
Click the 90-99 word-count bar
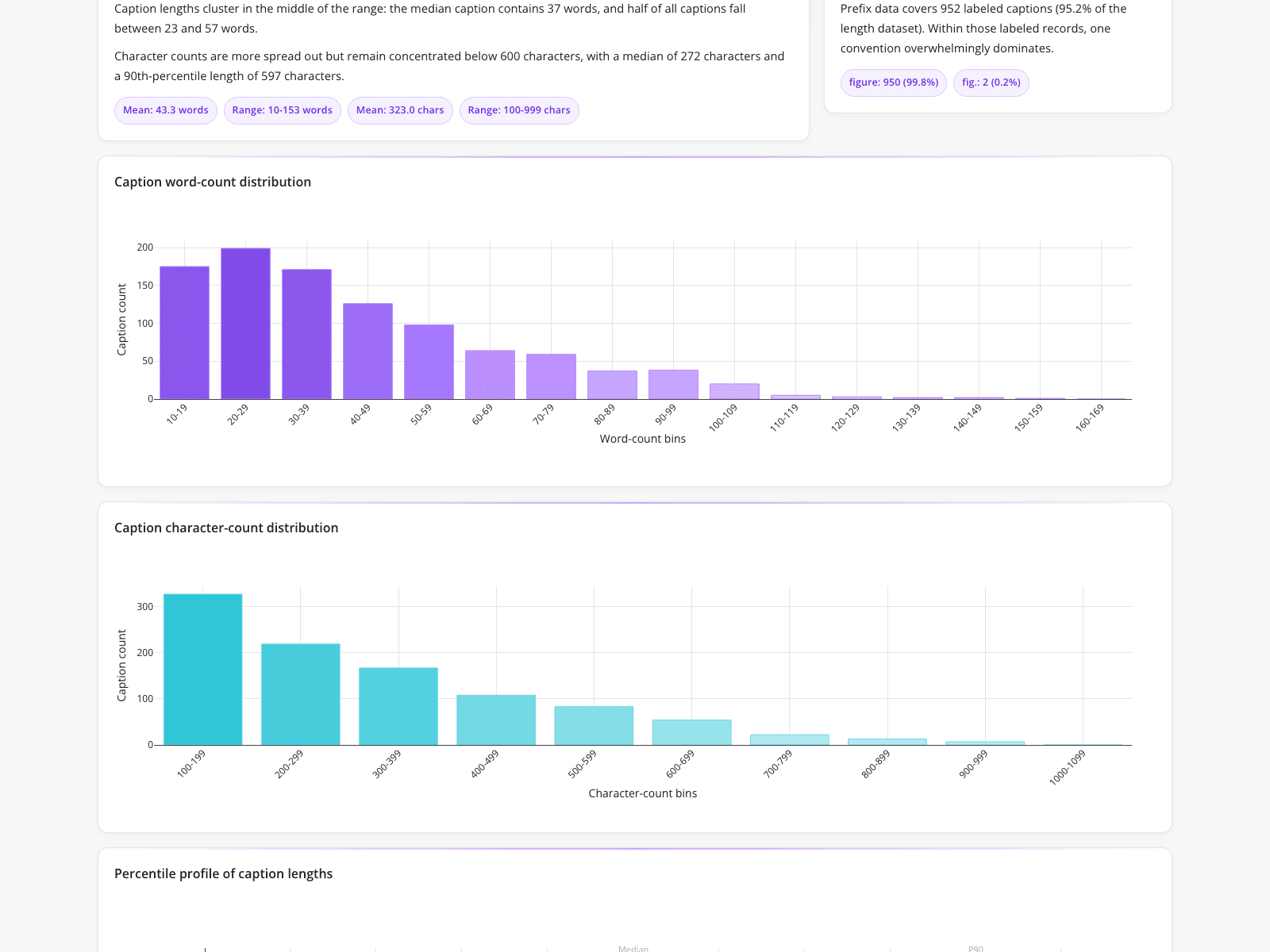(x=673, y=385)
